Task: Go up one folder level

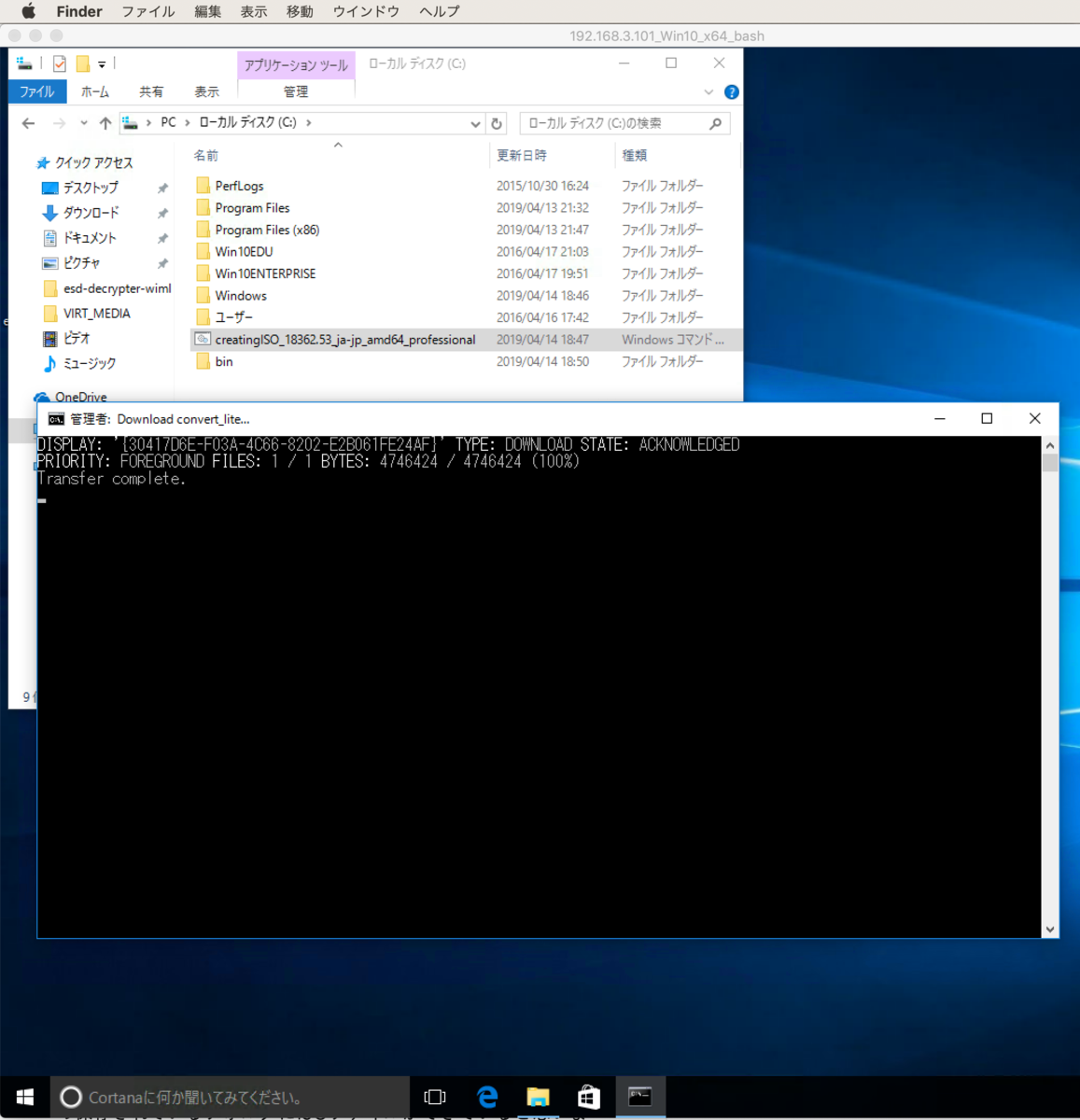Action: [105, 123]
